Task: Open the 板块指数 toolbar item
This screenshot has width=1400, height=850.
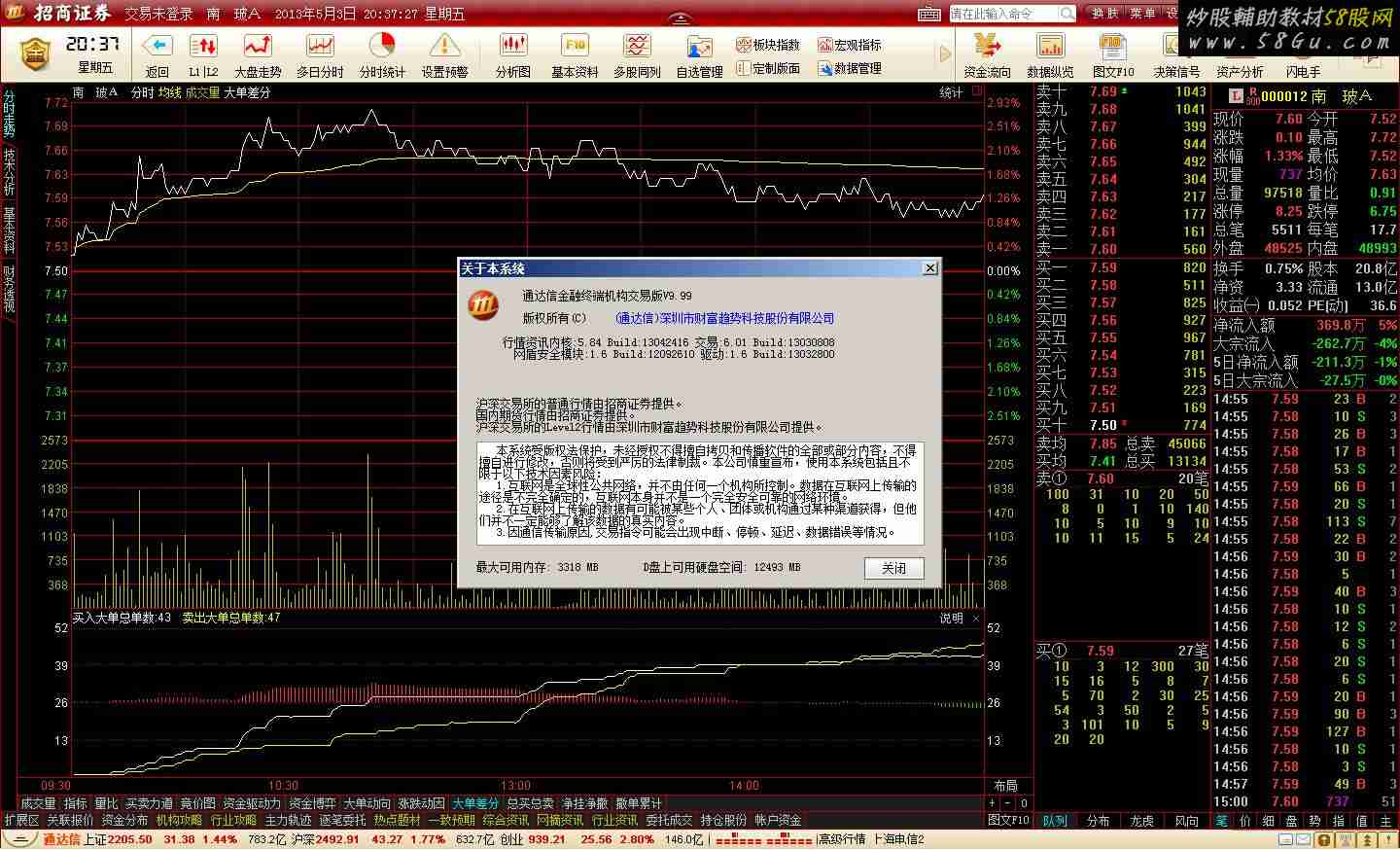Action: coord(768,45)
